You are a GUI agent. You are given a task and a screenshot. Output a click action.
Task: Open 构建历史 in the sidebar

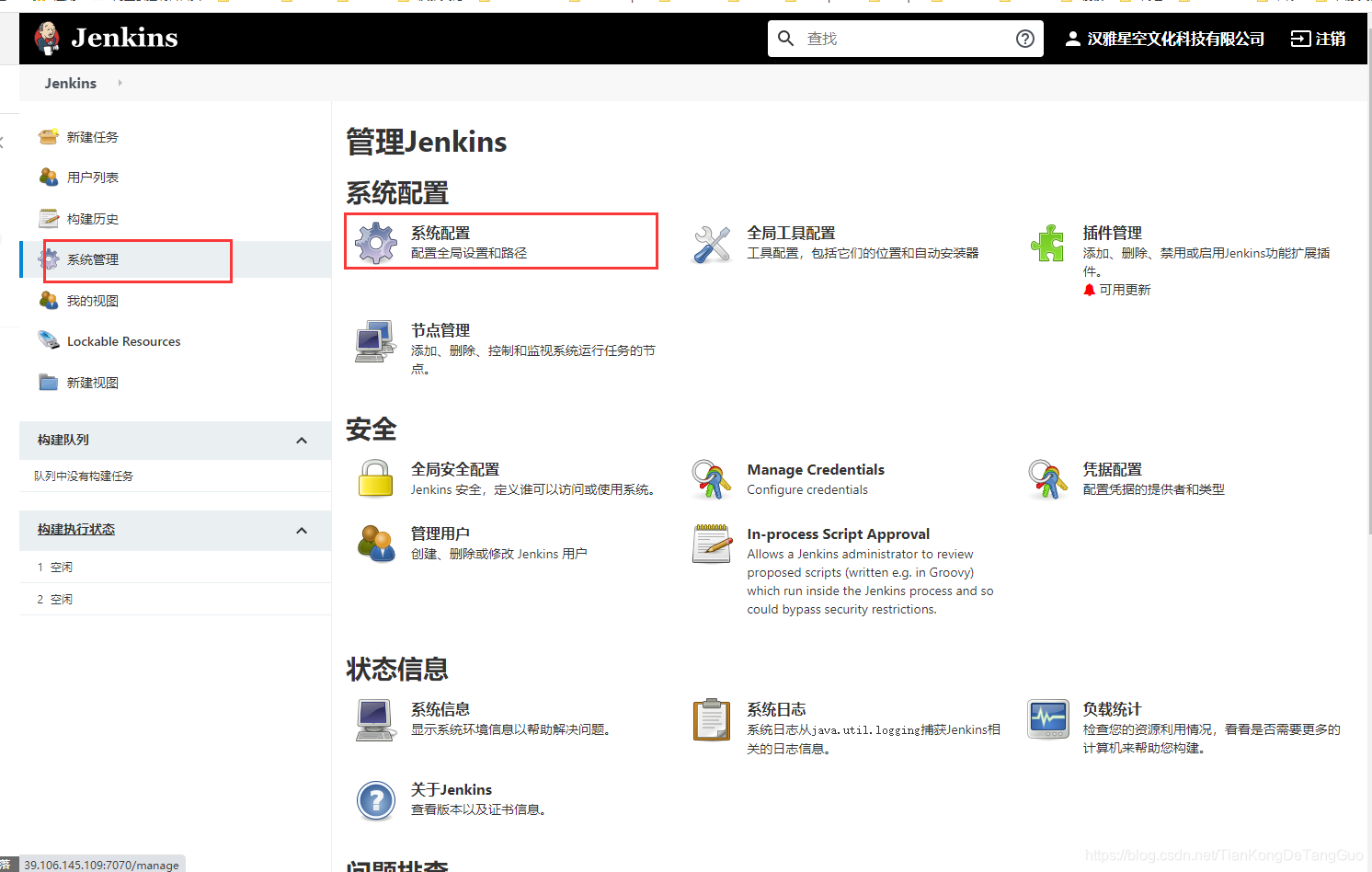pyautogui.click(x=93, y=219)
